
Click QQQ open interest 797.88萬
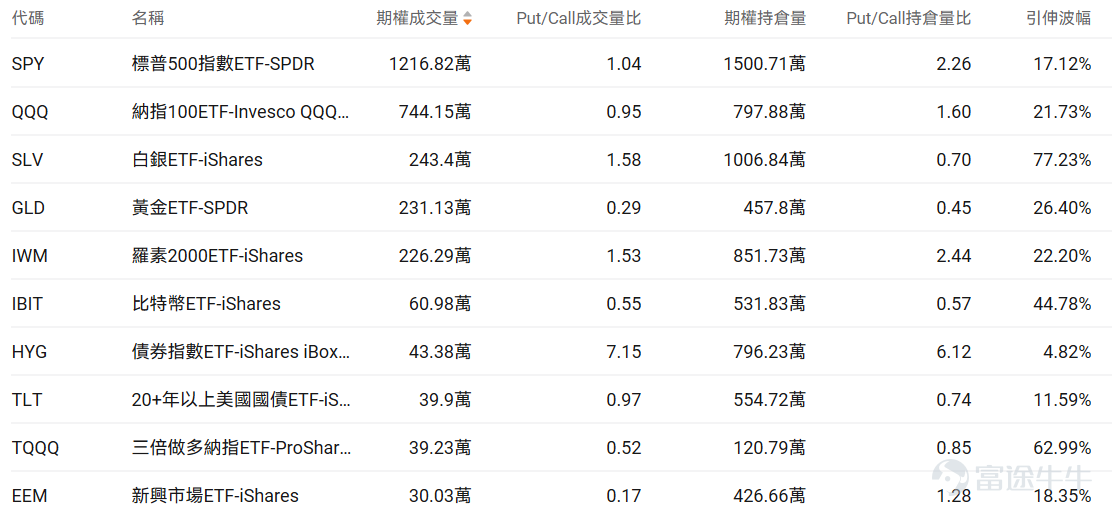769,112
